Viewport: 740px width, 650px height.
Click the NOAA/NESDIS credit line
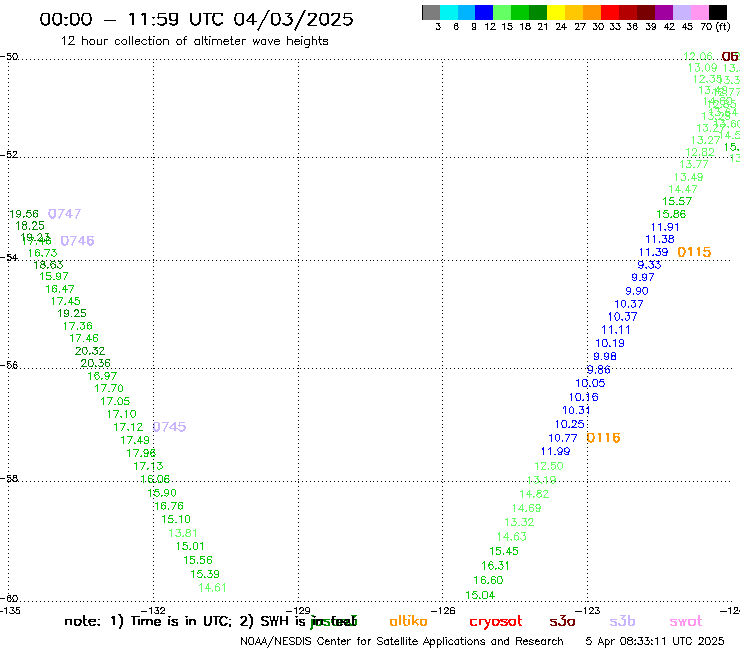402,641
